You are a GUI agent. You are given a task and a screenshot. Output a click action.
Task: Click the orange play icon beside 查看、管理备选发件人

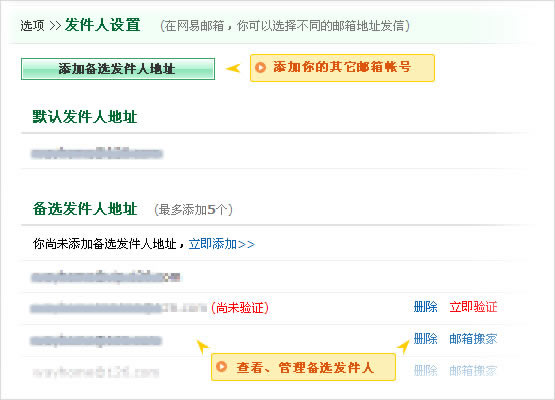[222, 367]
